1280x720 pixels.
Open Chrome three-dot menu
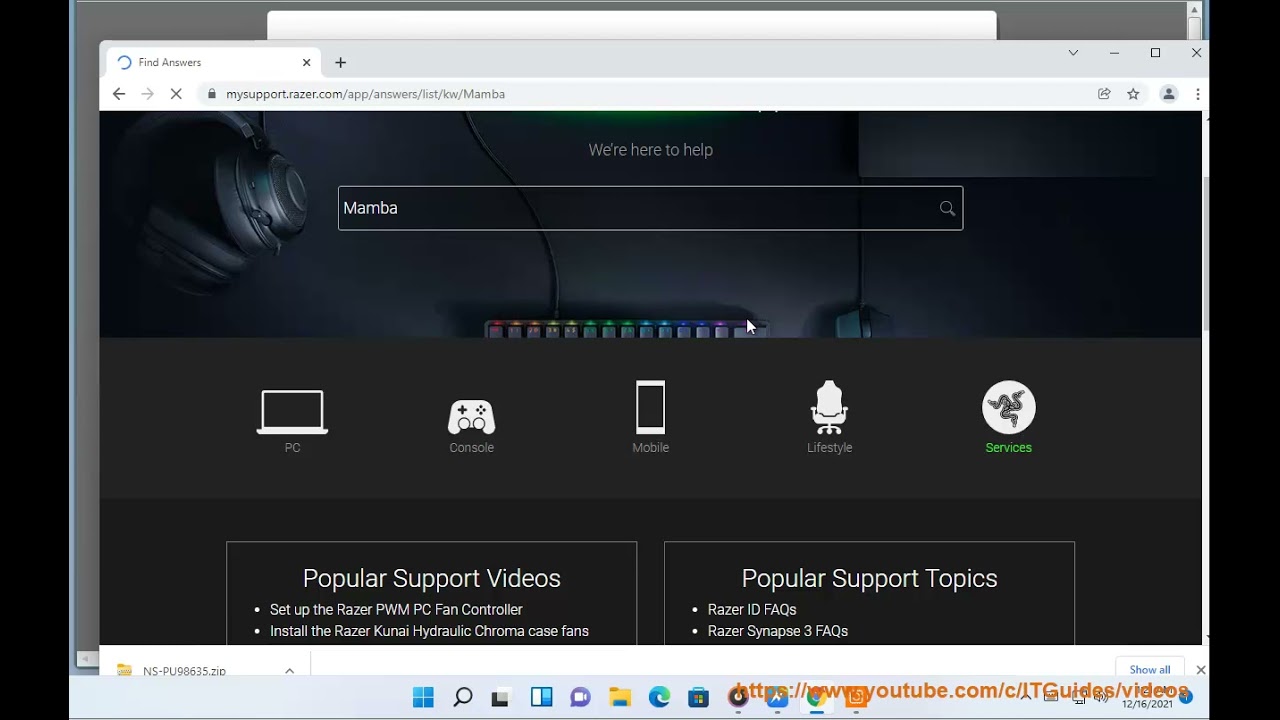click(x=1197, y=94)
